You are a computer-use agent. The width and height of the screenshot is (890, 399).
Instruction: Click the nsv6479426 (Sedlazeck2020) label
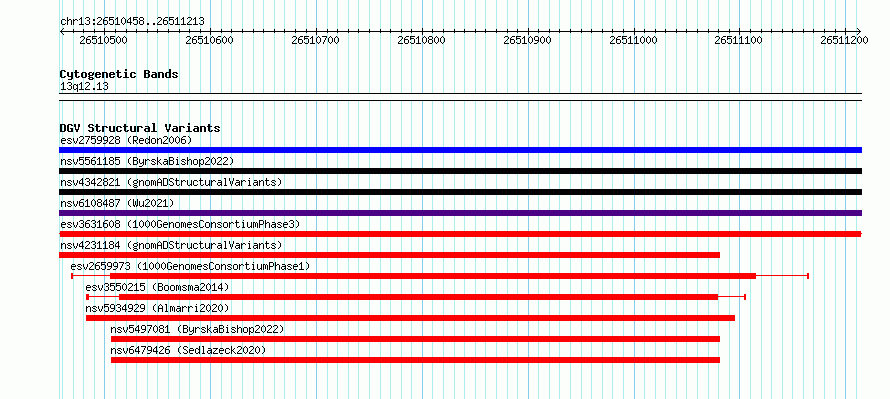point(188,350)
